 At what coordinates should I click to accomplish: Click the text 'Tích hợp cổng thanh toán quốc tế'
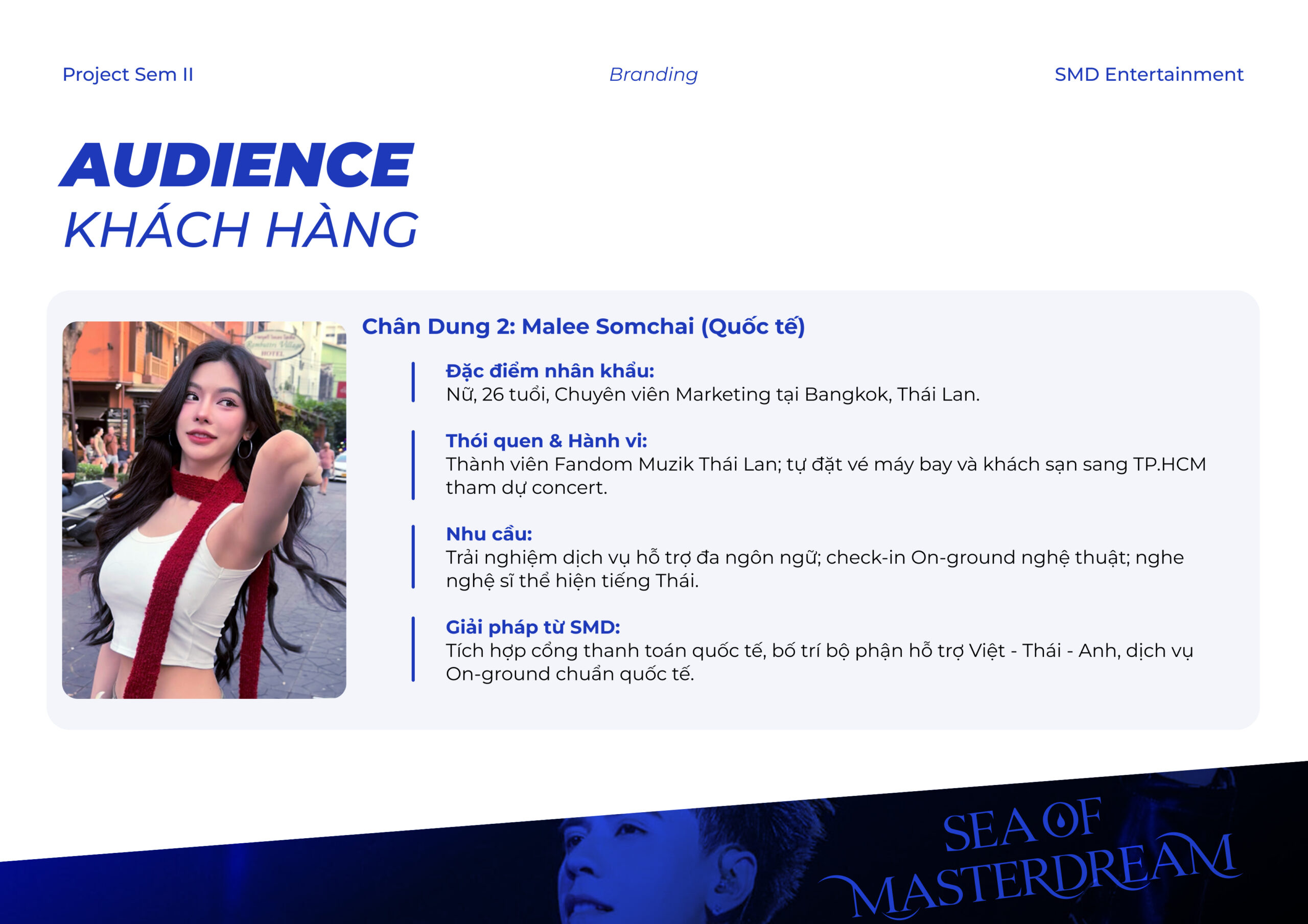tap(604, 651)
